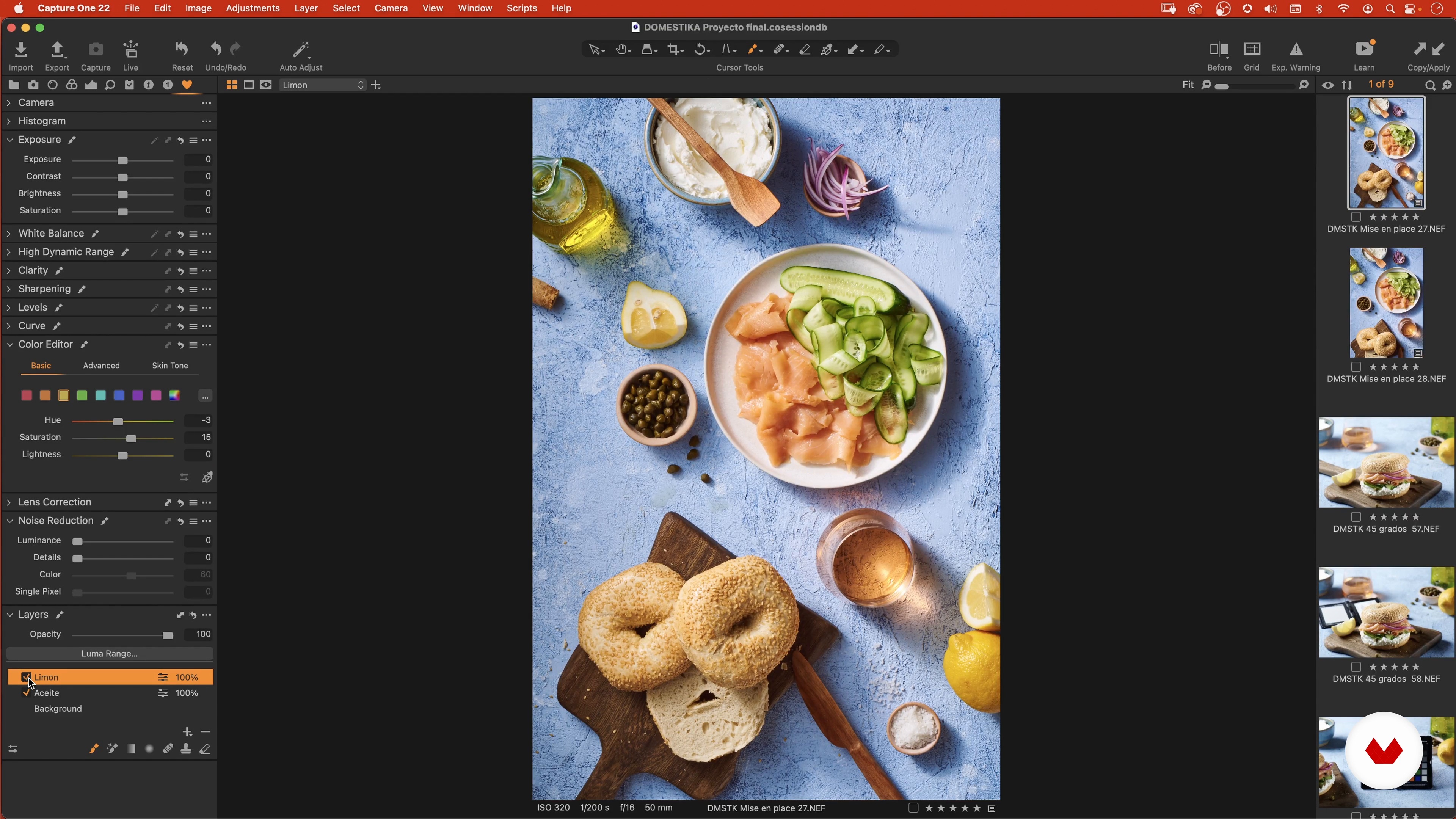The height and width of the screenshot is (819, 1456).
Task: Click the Reset adjustments icon
Action: (x=182, y=50)
